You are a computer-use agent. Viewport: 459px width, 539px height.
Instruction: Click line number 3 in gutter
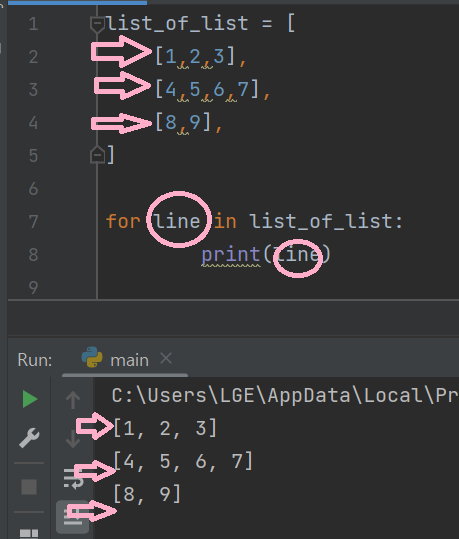[33, 90]
